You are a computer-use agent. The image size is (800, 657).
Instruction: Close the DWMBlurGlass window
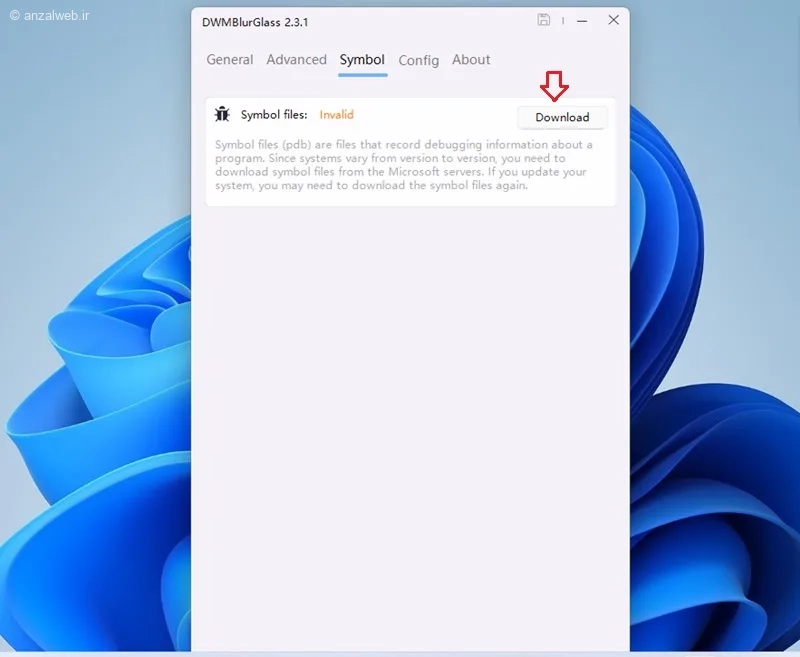pyautogui.click(x=613, y=20)
